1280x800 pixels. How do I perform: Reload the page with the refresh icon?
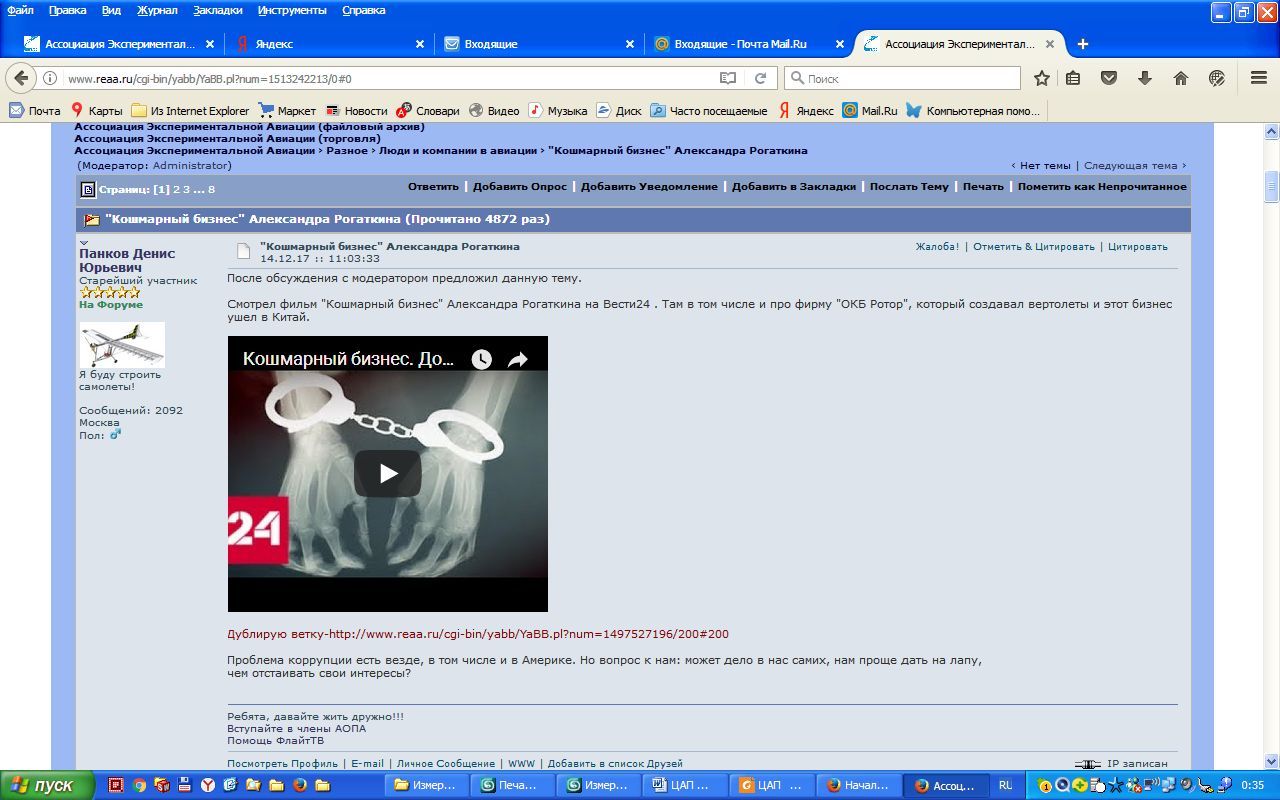point(760,78)
